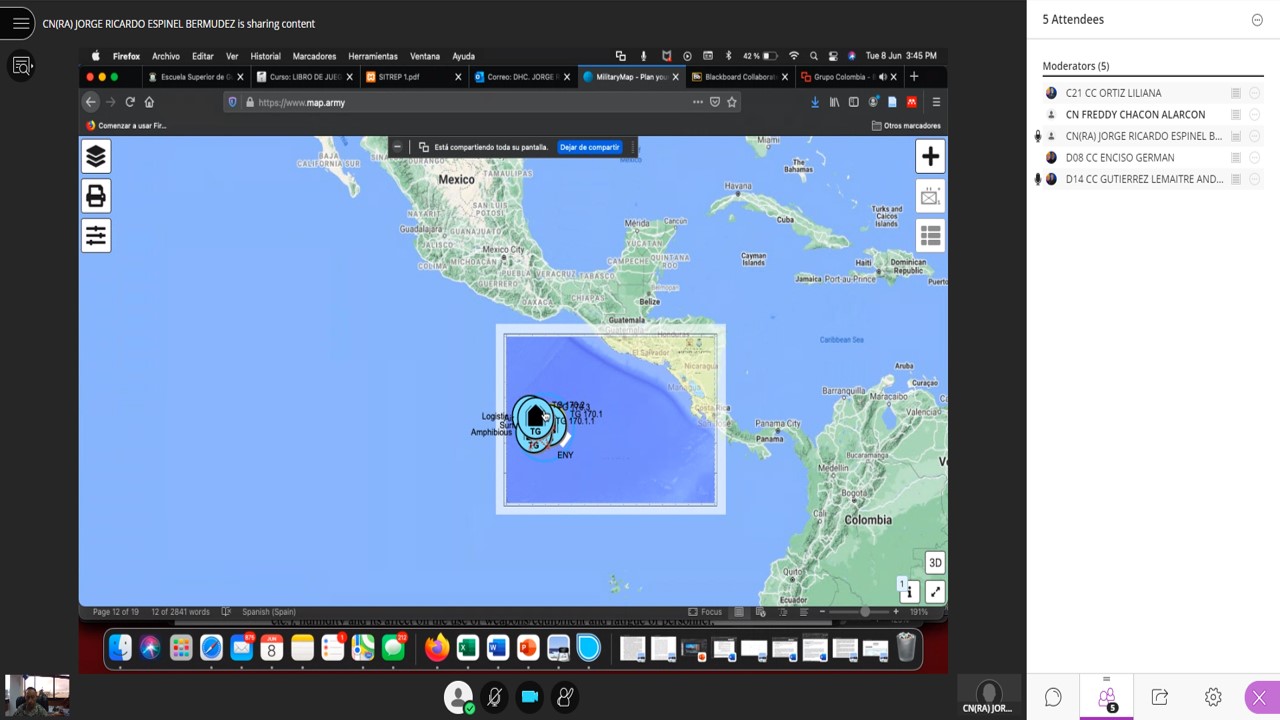The height and width of the screenshot is (720, 1280).
Task: Open Microsoft Excel in Dock
Action: tap(466, 649)
